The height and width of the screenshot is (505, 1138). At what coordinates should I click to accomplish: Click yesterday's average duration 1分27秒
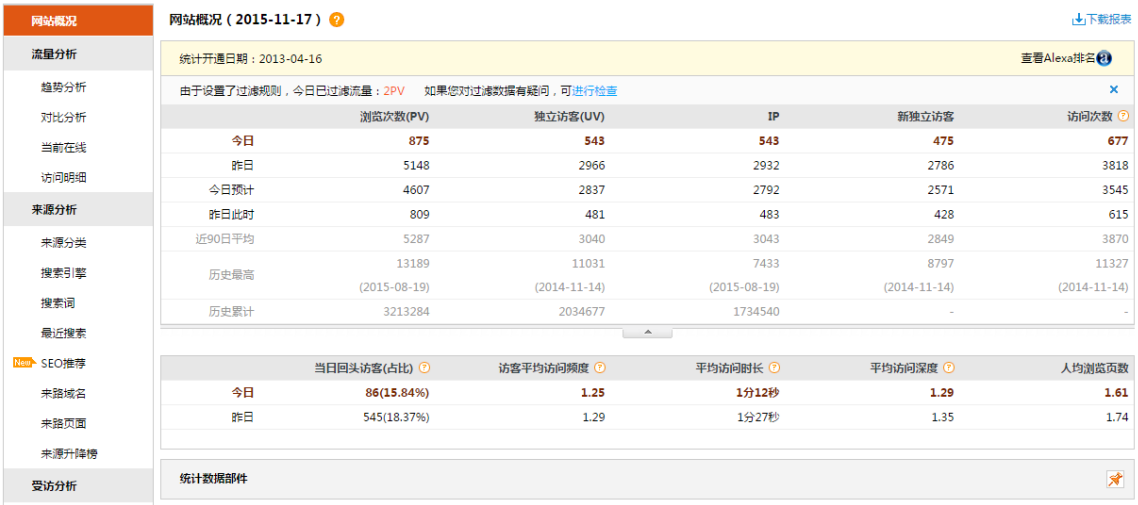click(x=758, y=417)
